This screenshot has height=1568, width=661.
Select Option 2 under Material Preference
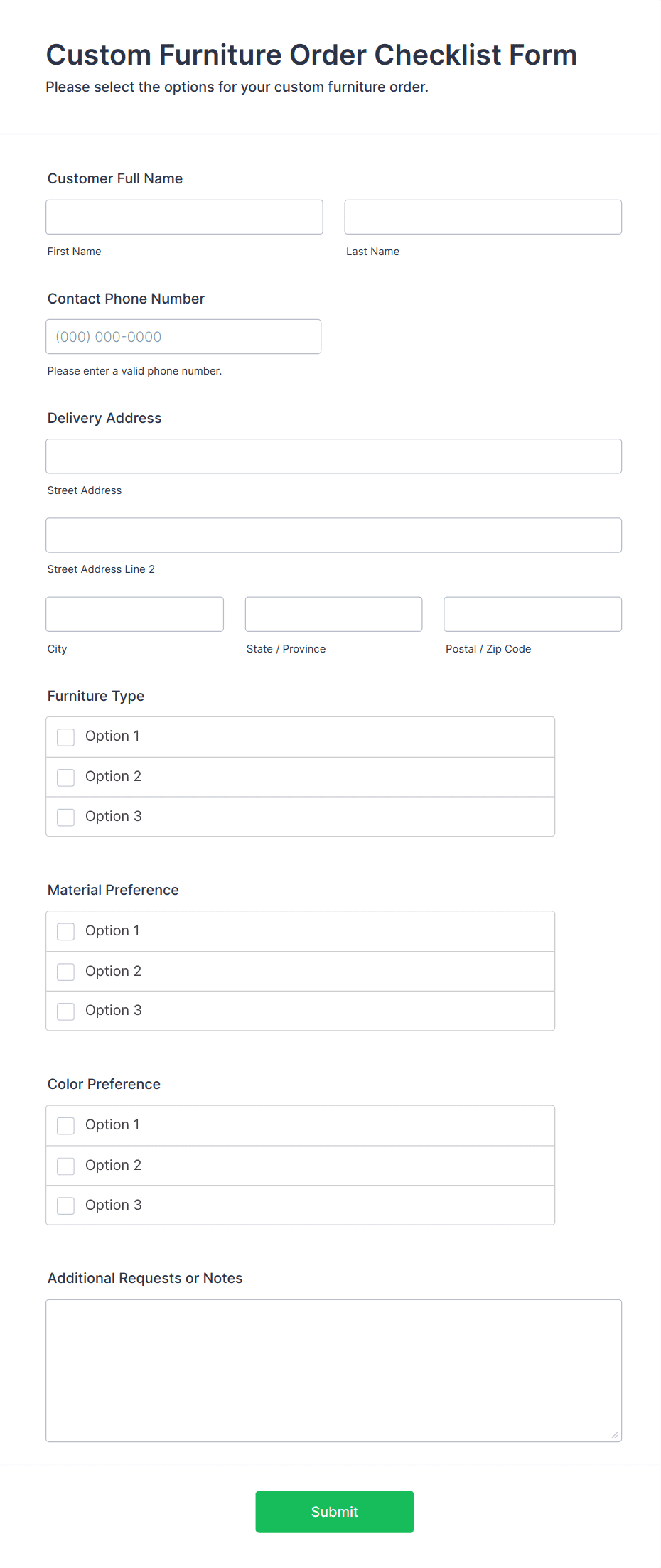pos(66,972)
